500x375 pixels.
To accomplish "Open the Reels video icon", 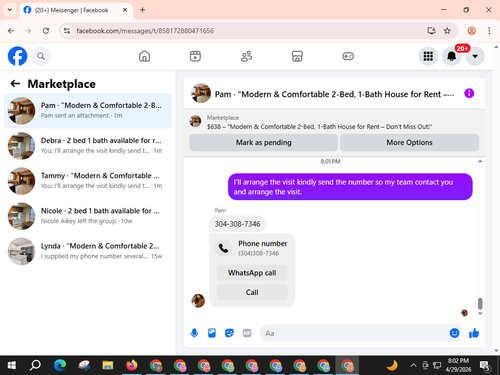I will (x=195, y=56).
